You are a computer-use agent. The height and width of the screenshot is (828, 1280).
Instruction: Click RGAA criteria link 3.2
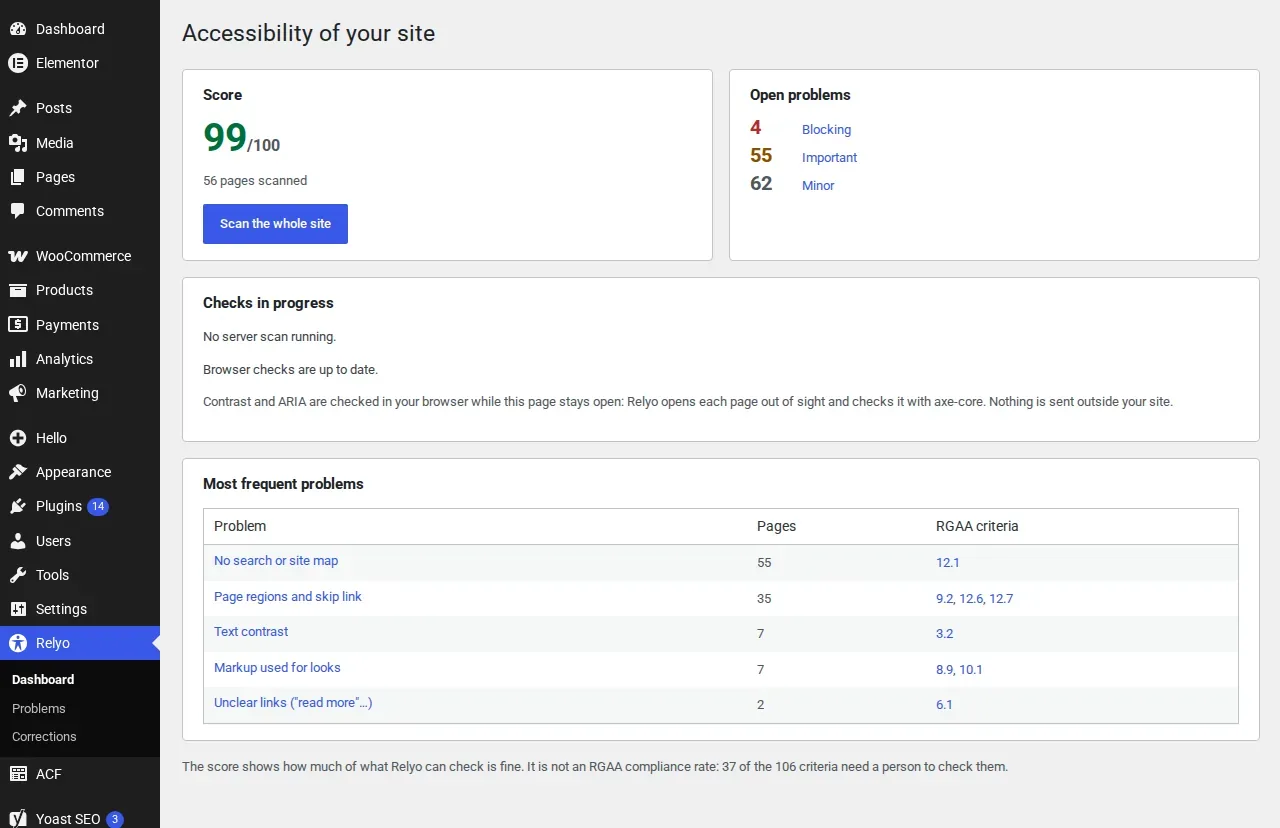coord(945,633)
